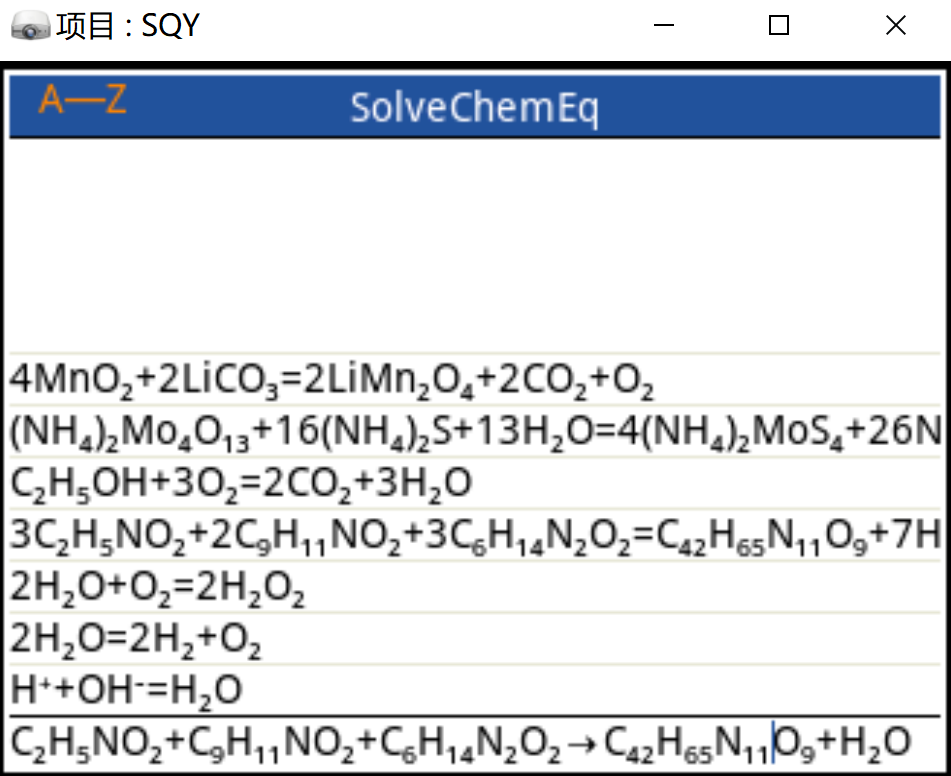Pick the C2H5OH+3O2 ethanol combustion entry
Image resolution: width=951 pixels, height=776 pixels.
475,484
